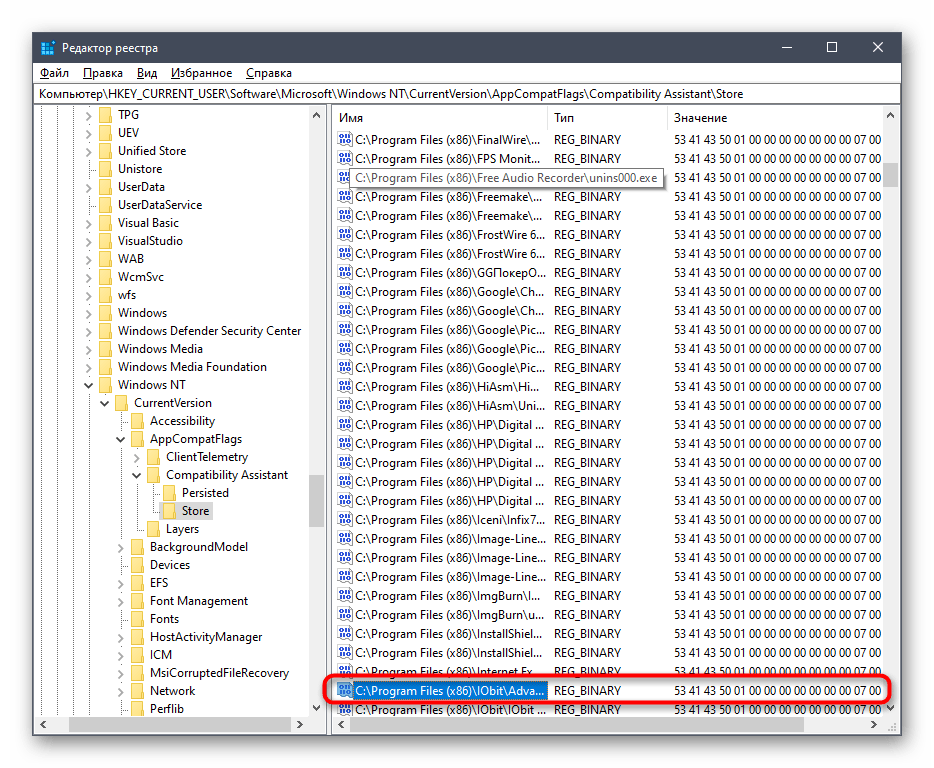Expand the Font Management key
Screen dimensions: 934x768
121,601
